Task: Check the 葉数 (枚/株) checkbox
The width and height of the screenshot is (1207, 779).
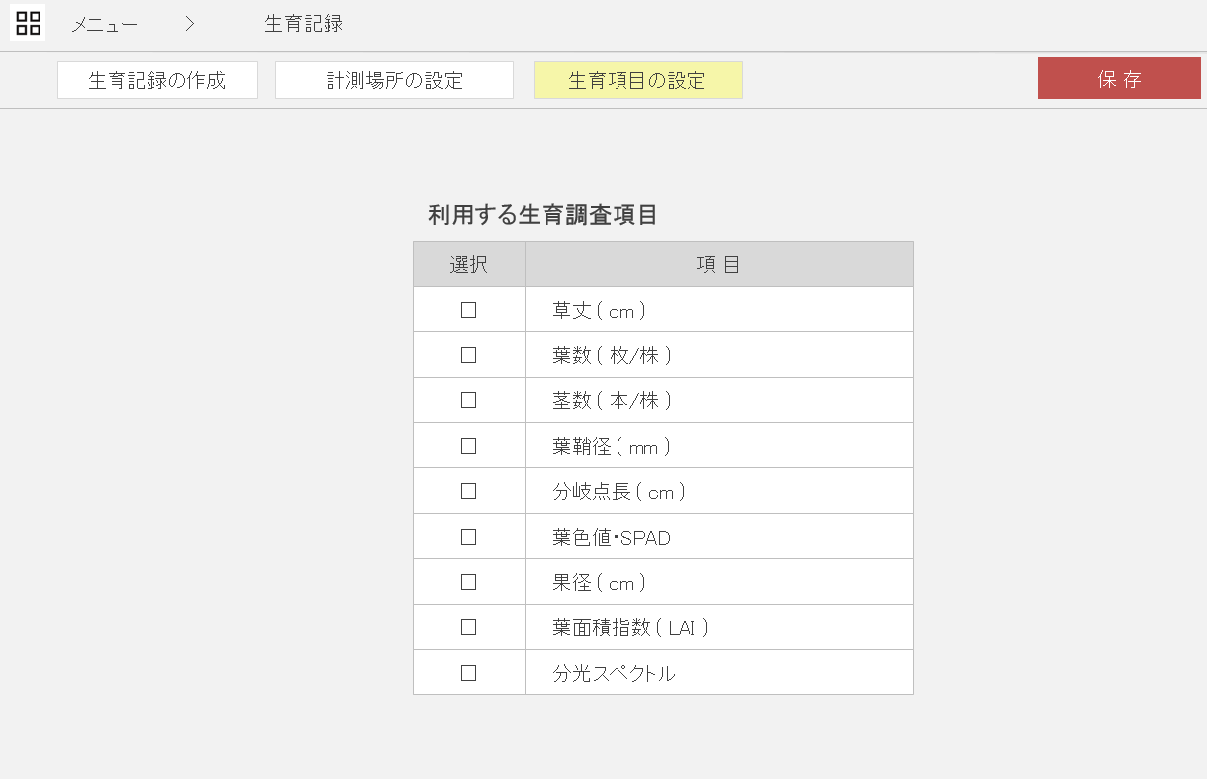Action: [468, 355]
